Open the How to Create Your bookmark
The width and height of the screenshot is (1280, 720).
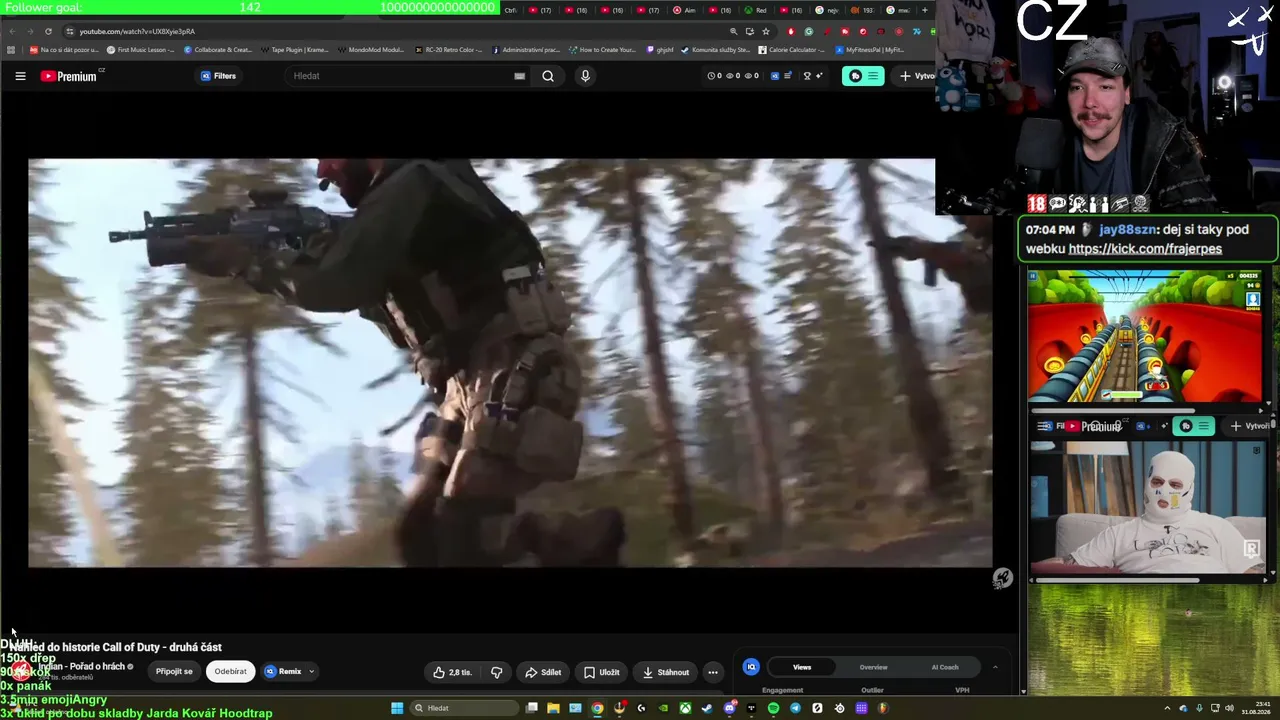pos(603,49)
